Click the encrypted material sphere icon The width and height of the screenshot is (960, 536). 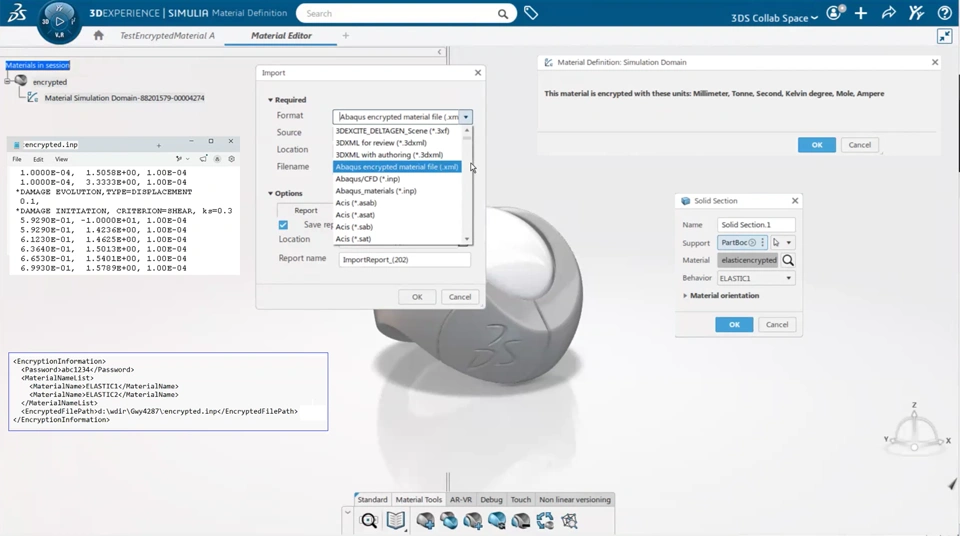point(21,81)
